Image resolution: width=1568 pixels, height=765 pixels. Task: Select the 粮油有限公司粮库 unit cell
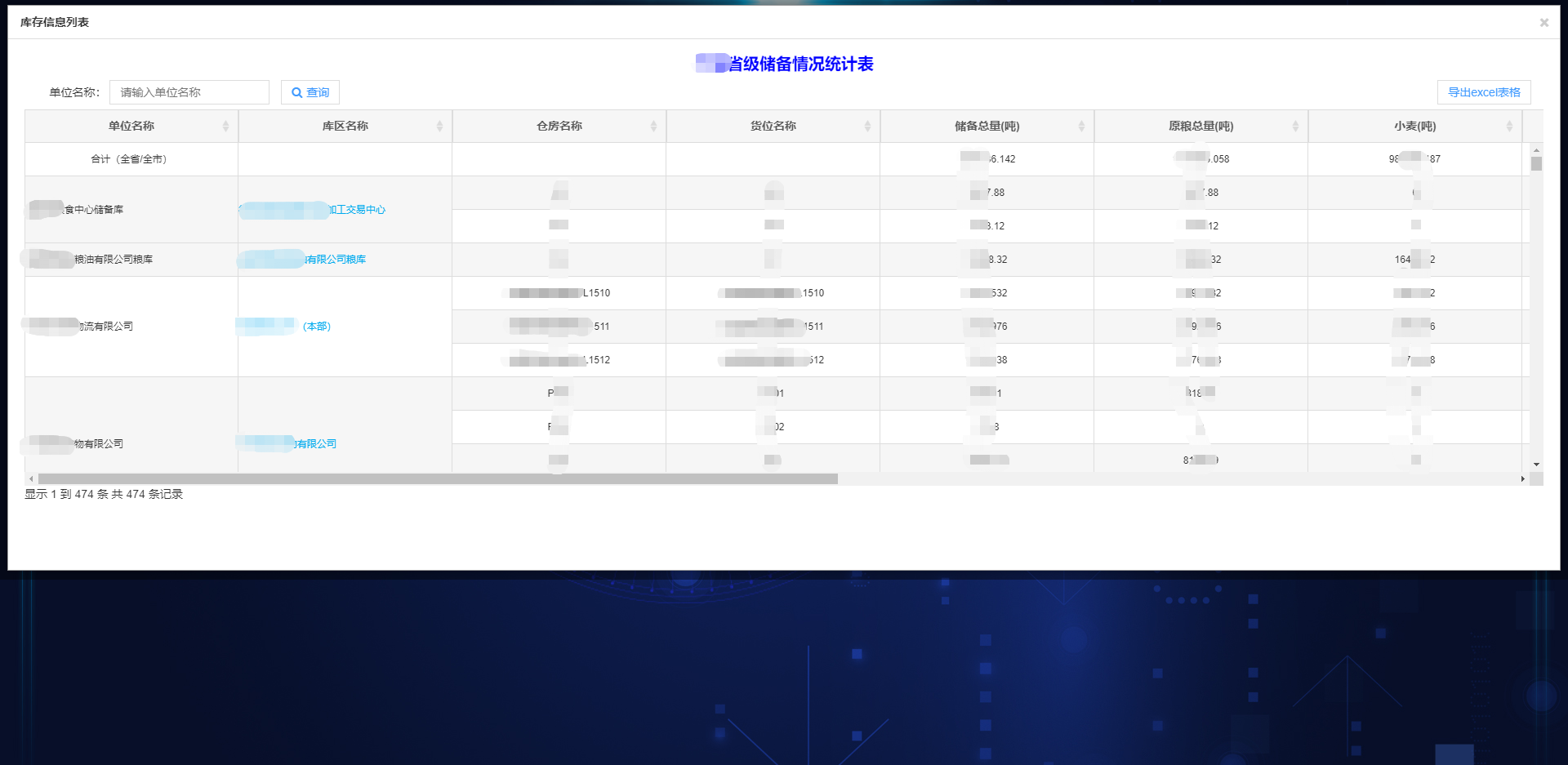click(x=131, y=260)
